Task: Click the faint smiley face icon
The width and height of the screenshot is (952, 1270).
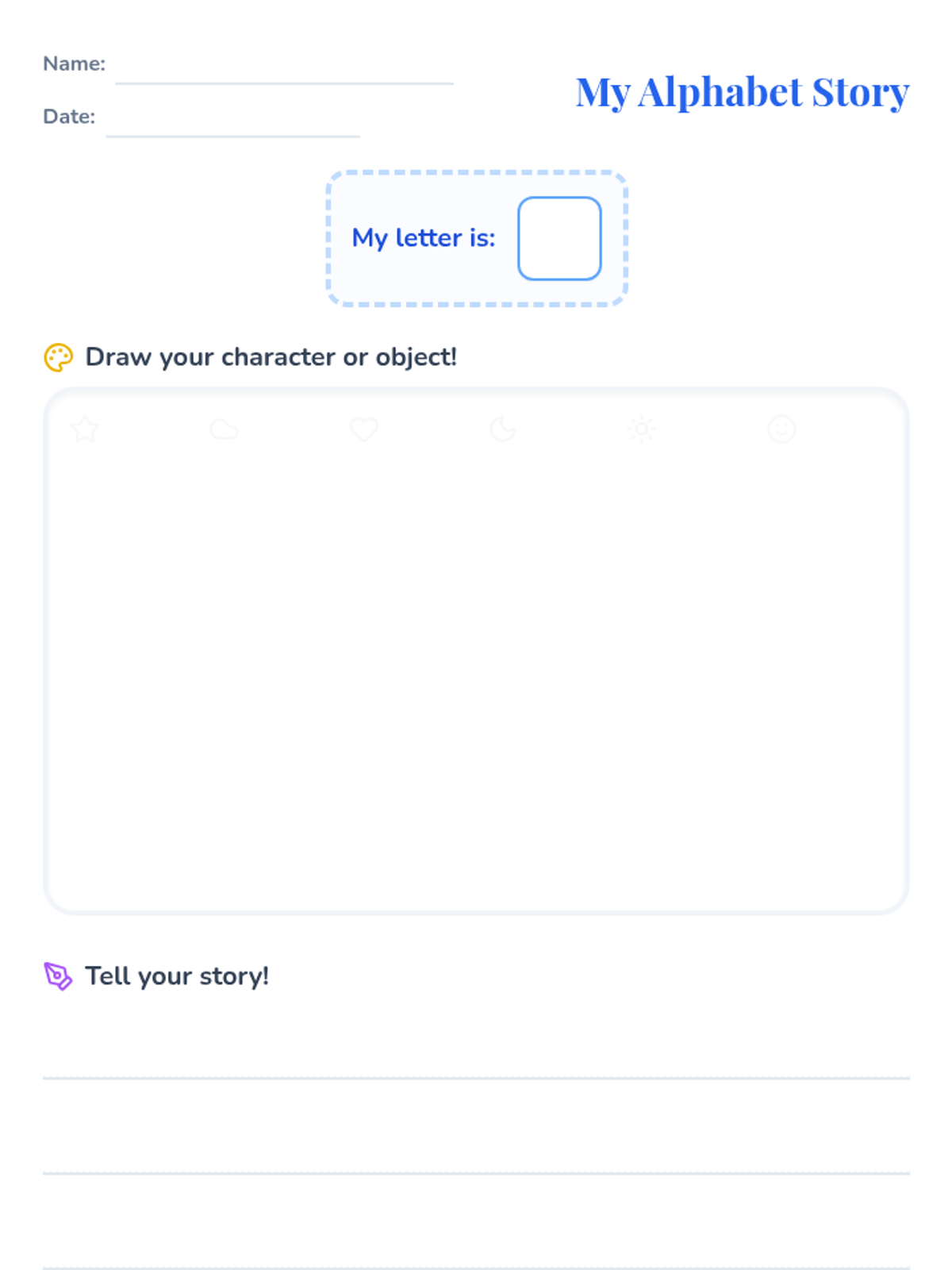Action: [x=781, y=429]
